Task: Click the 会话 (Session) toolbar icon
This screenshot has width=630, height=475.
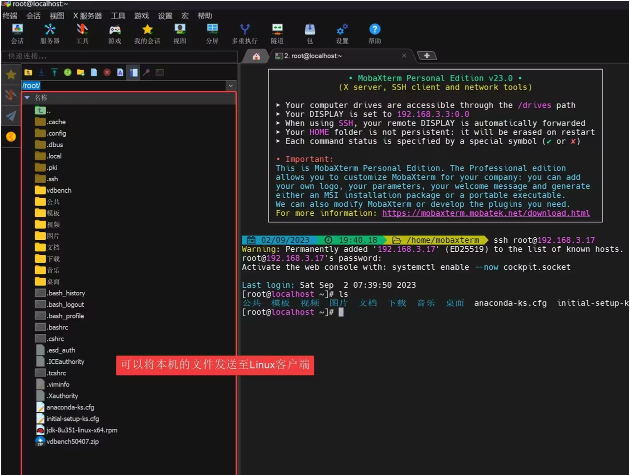Action: [17, 33]
